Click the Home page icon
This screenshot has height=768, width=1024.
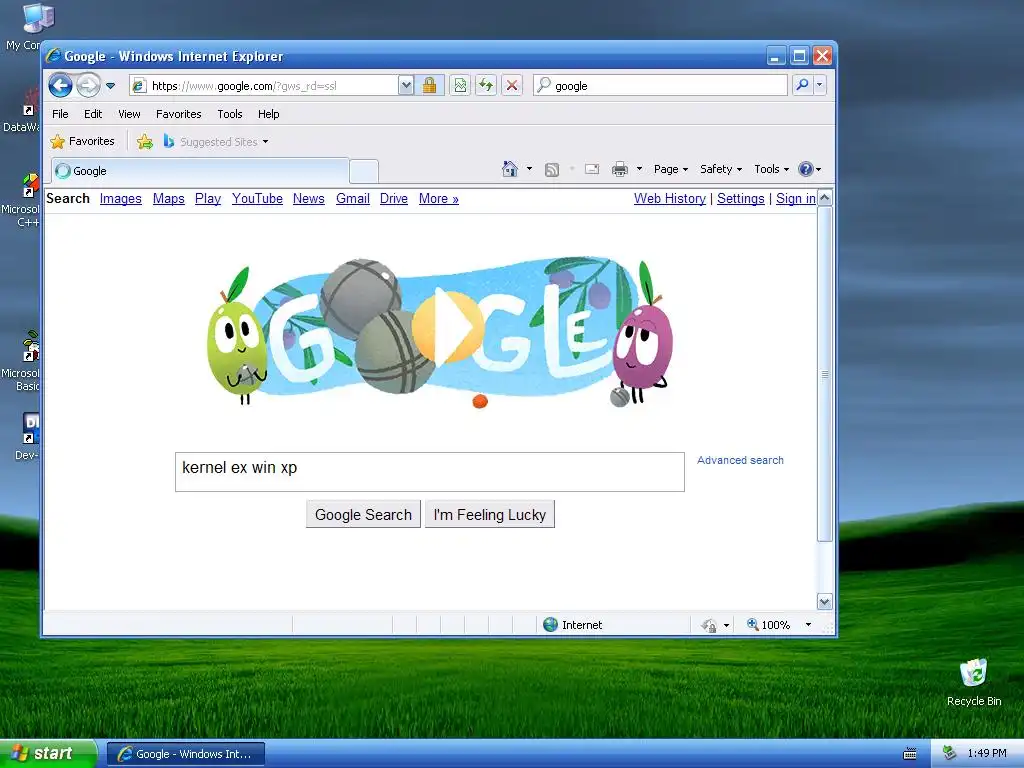509,169
